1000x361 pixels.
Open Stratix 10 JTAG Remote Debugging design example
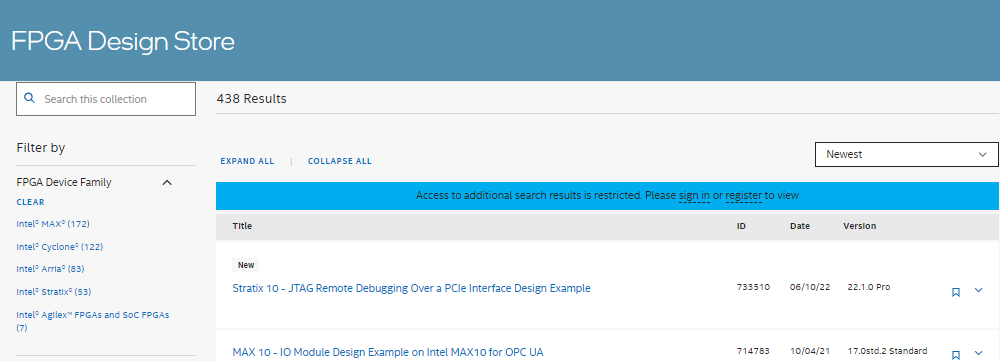[411, 288]
